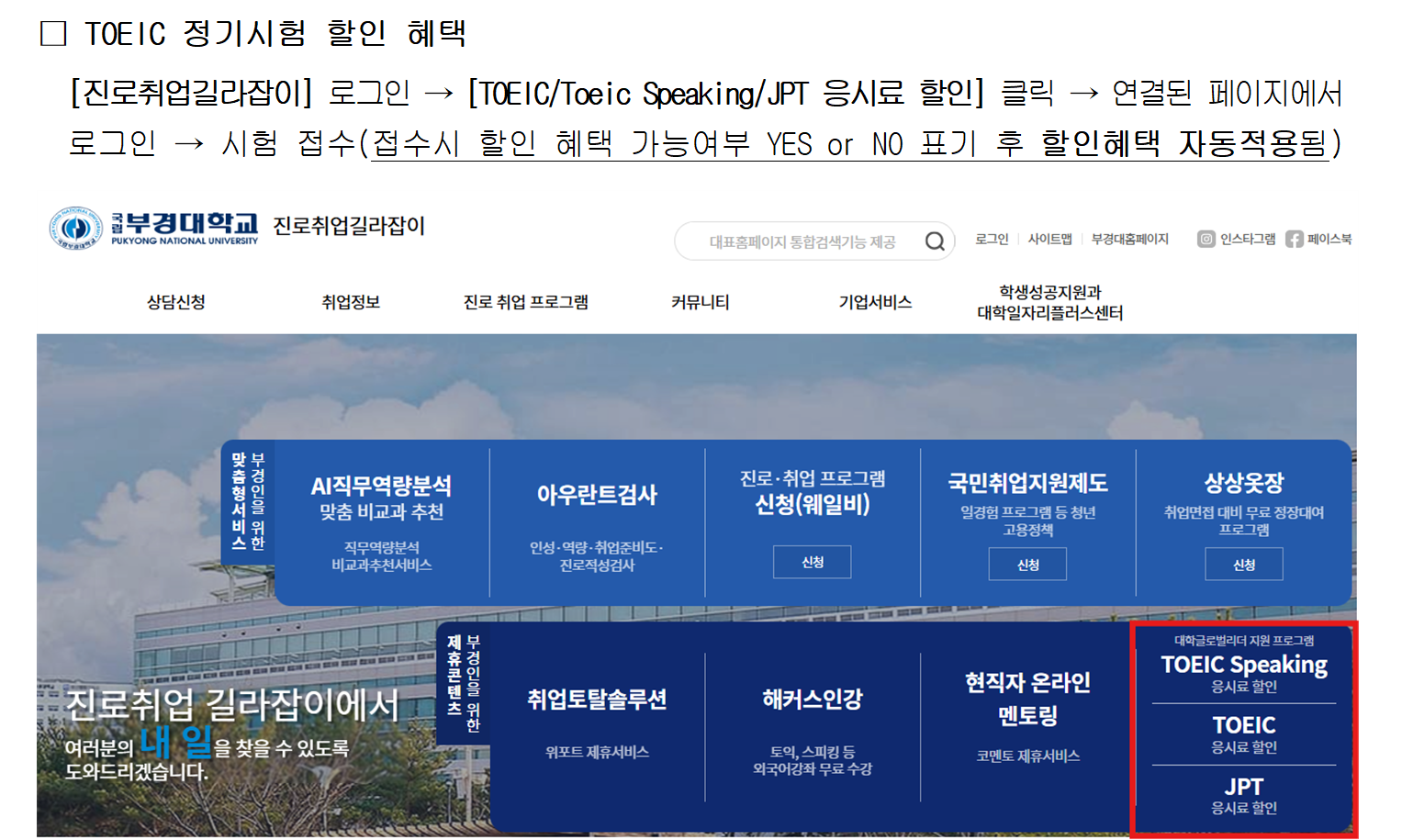The height and width of the screenshot is (840, 1402).
Task: Click inside the 통합검색 search field
Action: (x=801, y=242)
